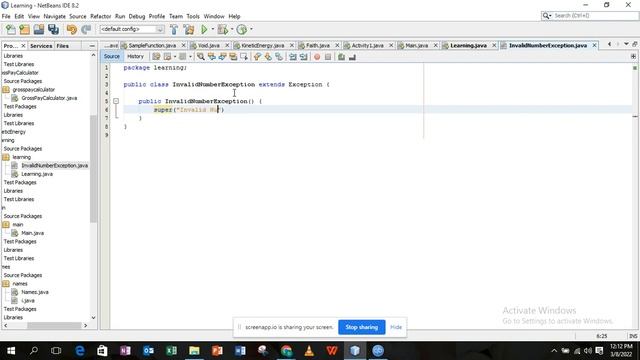Select GrossPayCalculator.java in project tree
The width and height of the screenshot is (640, 360).
point(49,98)
